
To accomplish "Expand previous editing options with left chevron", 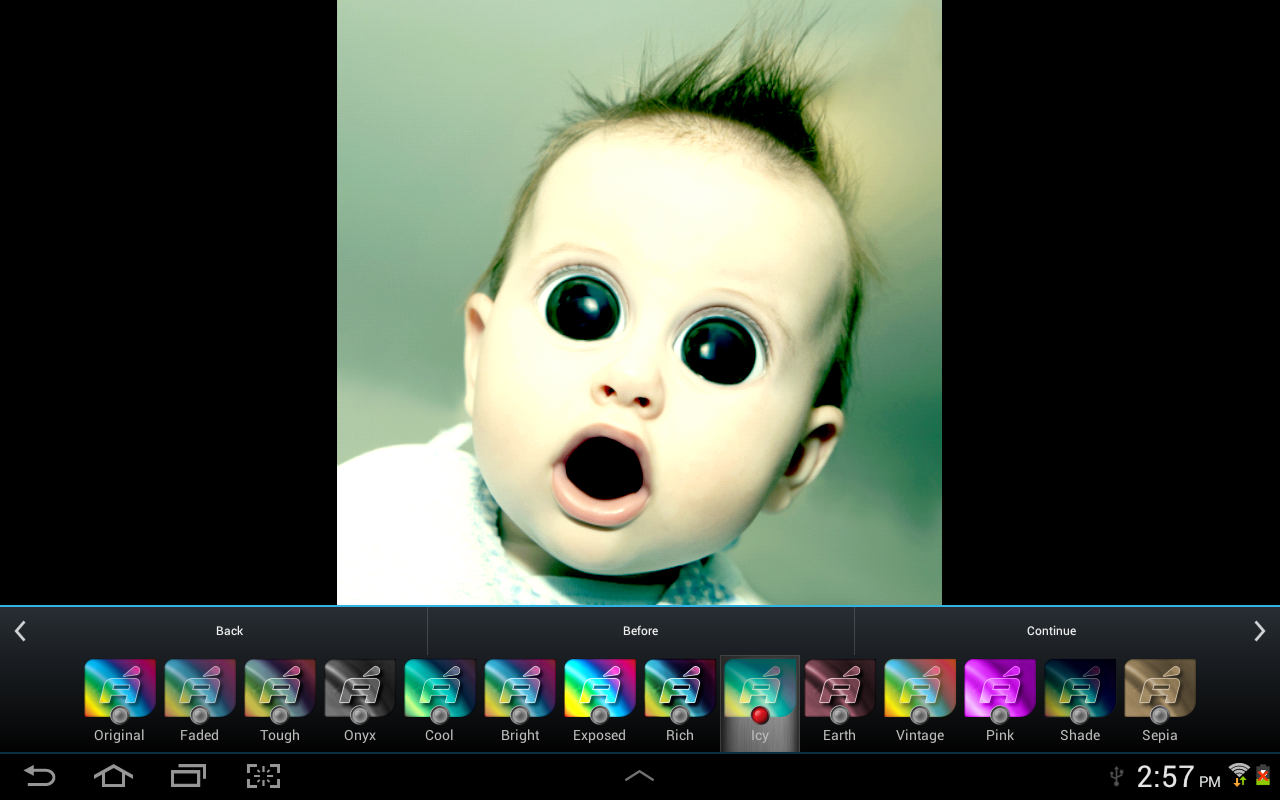I will 19,630.
